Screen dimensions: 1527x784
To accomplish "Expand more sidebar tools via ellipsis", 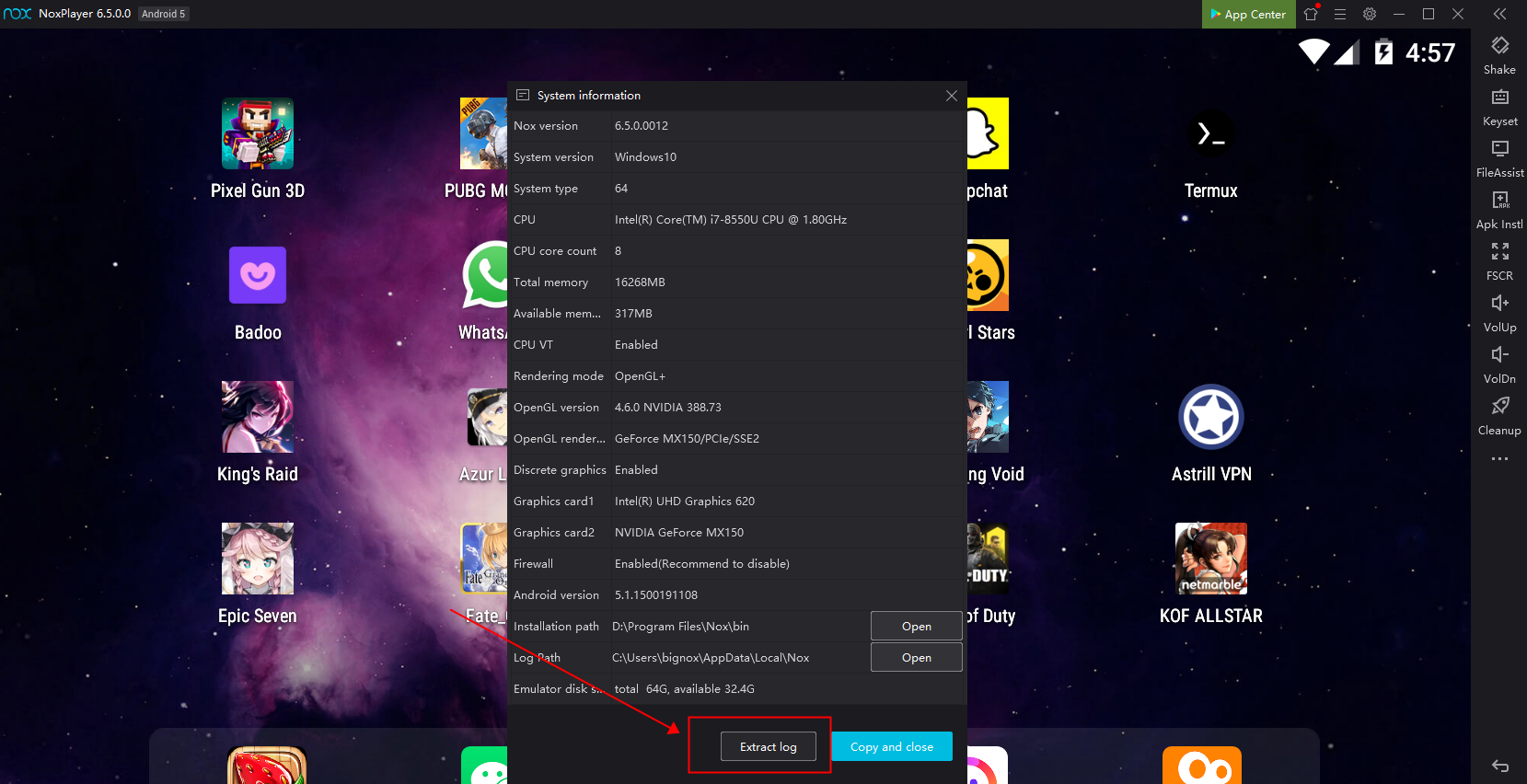I will point(1499,458).
